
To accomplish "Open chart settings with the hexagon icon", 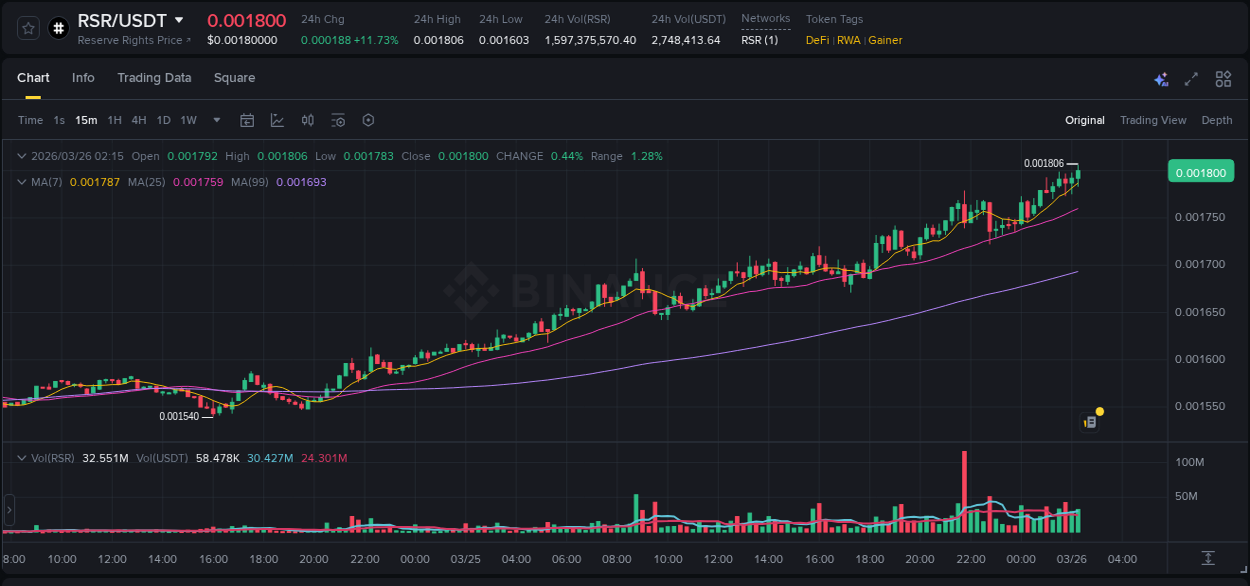I will [368, 120].
